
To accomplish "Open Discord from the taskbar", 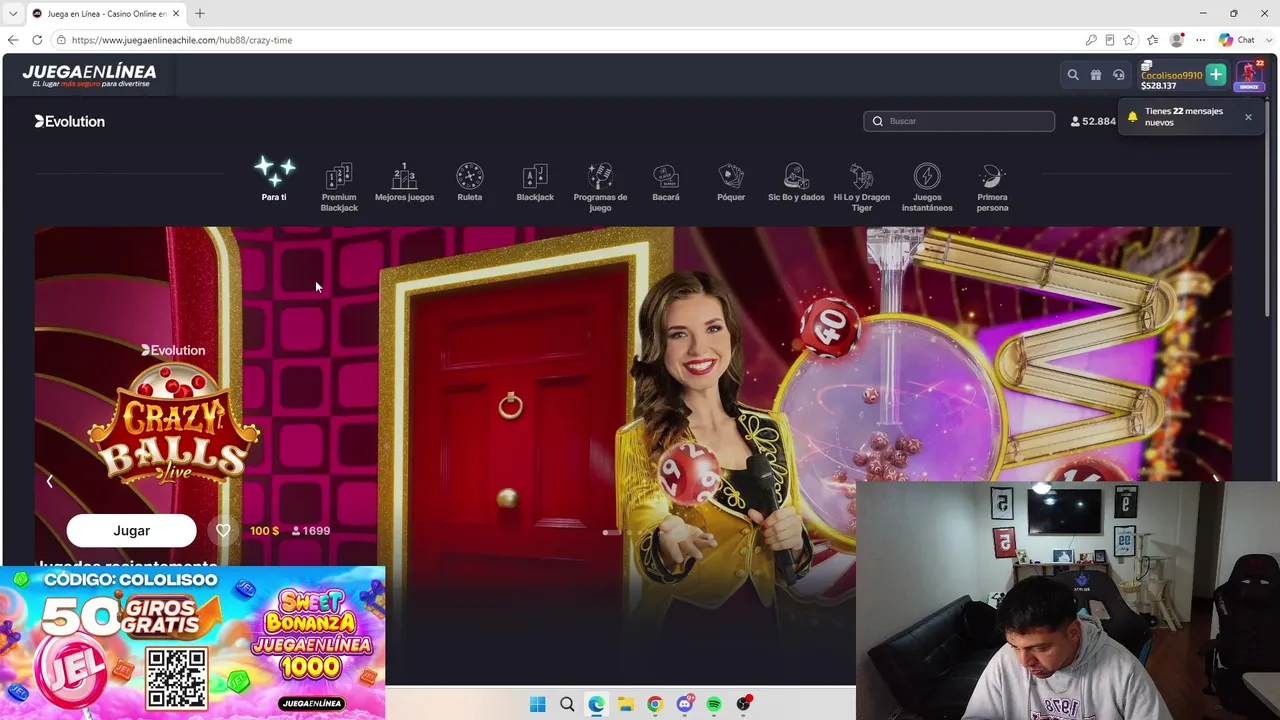I will click(x=685, y=704).
